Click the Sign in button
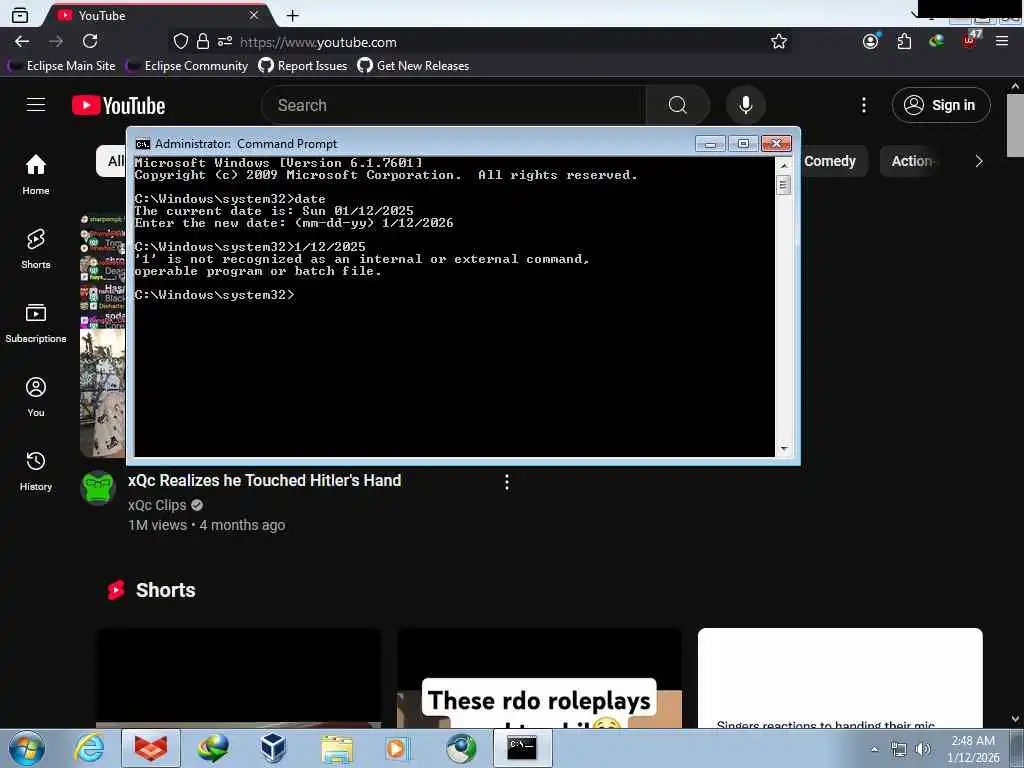This screenshot has height=768, width=1024. point(941,105)
